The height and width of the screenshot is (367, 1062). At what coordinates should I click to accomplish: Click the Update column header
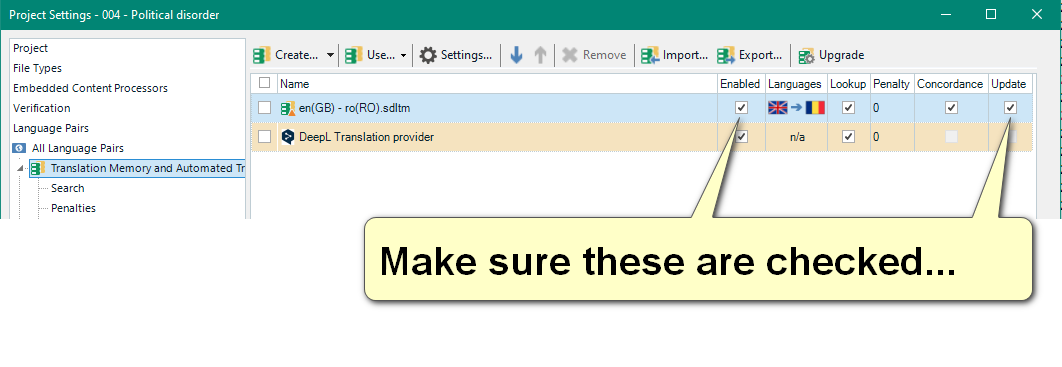pyautogui.click(x=1009, y=84)
